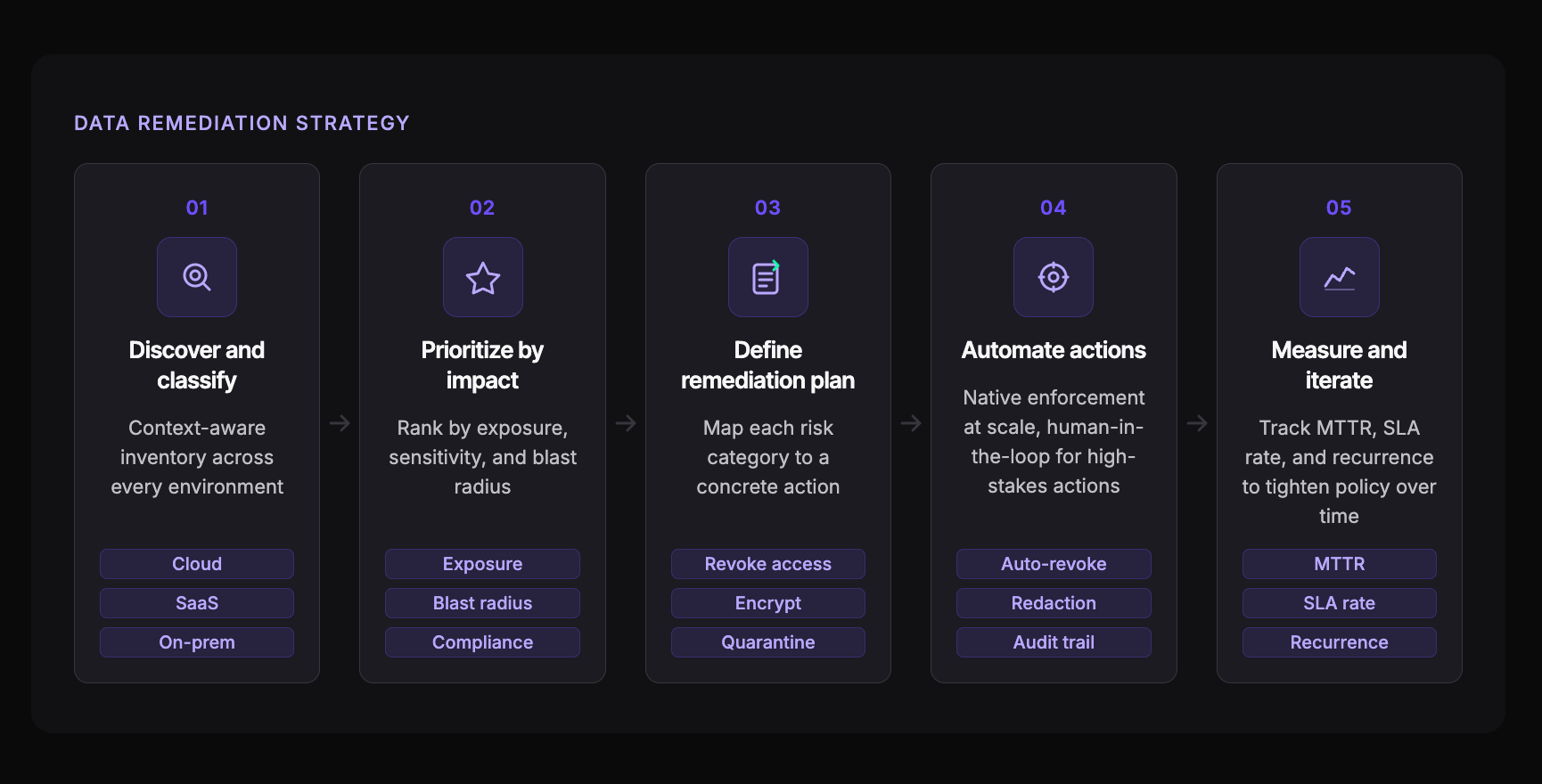This screenshot has height=784, width=1542.
Task: Select the SaaS tag
Action: (197, 603)
